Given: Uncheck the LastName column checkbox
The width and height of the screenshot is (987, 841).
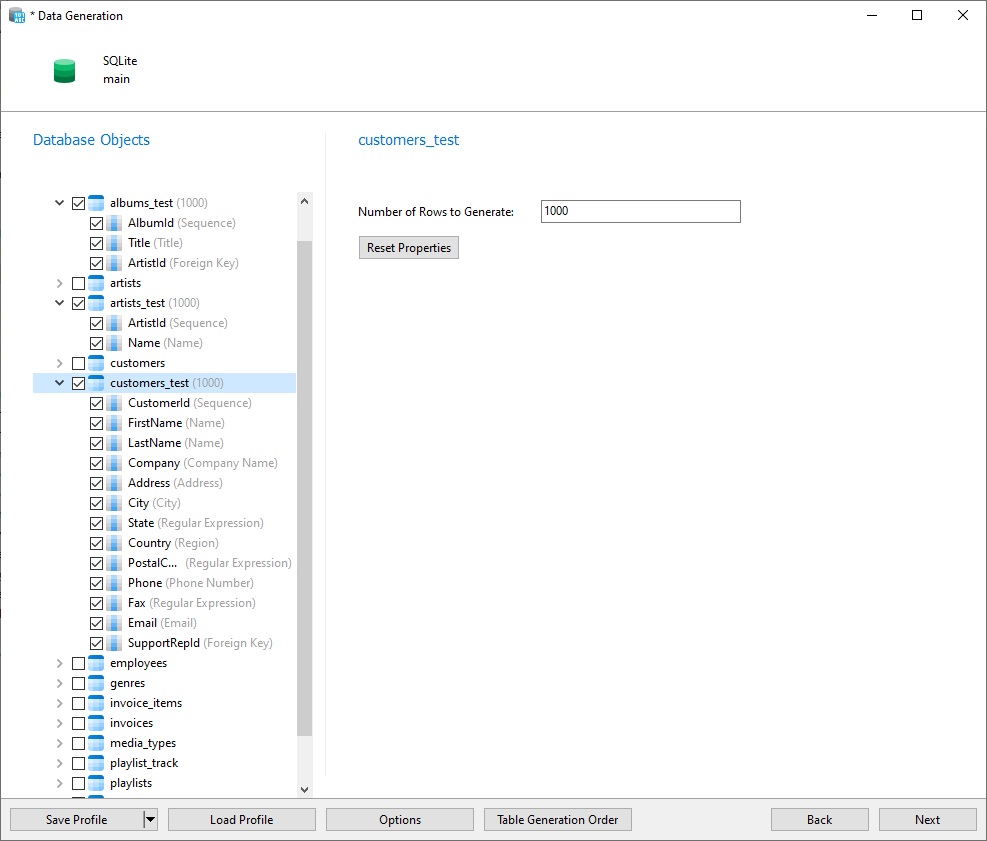Looking at the screenshot, I should [x=96, y=443].
